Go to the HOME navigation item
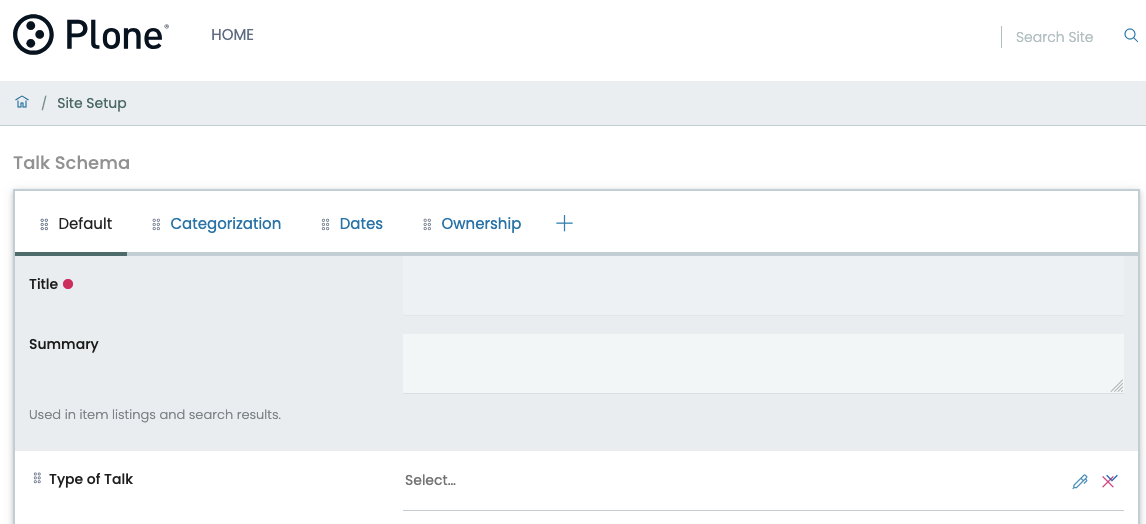Viewport: 1146px width, 524px height. coord(232,35)
